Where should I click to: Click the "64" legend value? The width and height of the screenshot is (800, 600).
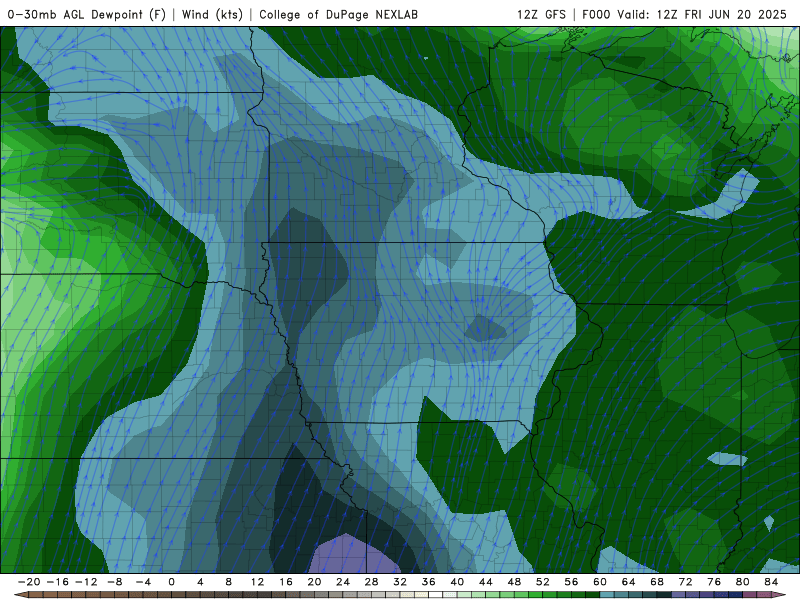tap(629, 582)
